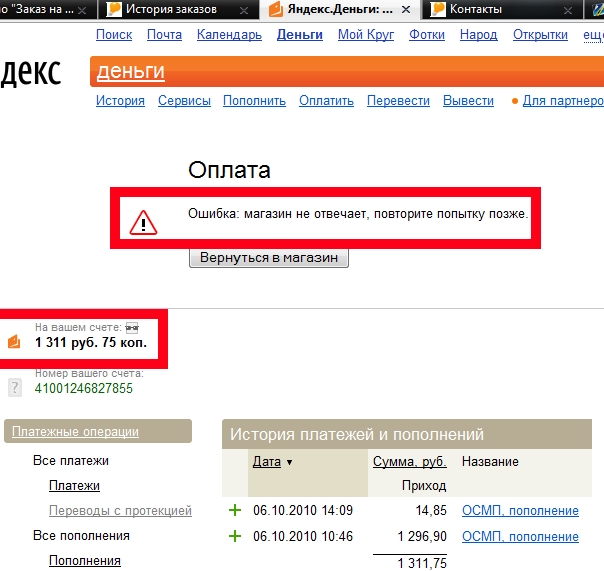
Task: Close the 'Заказ на ...' browser tab
Action: tap(82, 11)
